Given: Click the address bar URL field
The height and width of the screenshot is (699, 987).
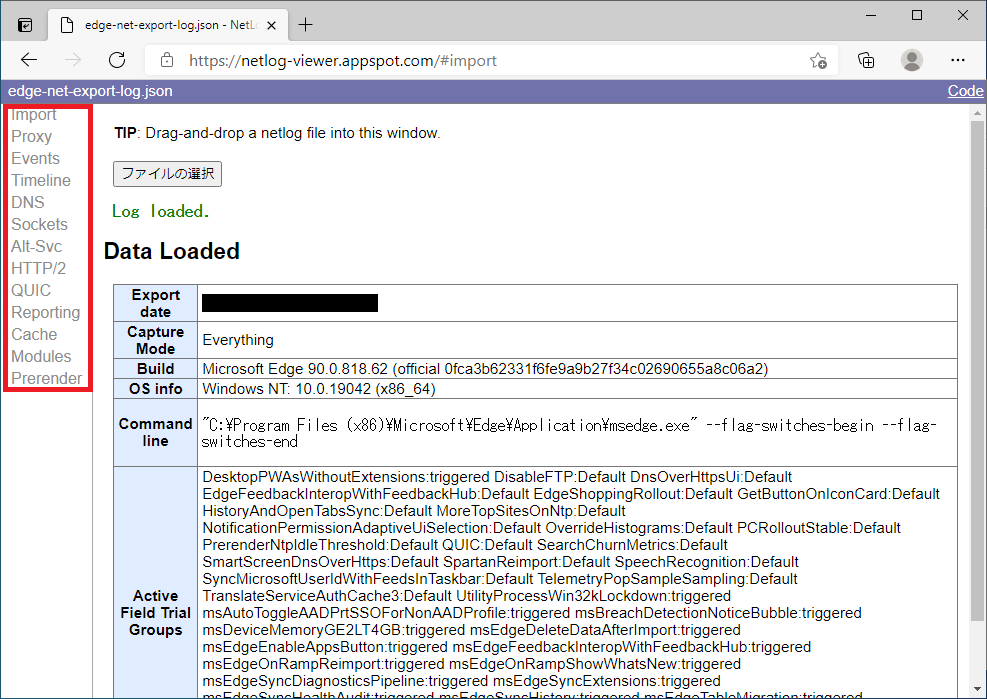Looking at the screenshot, I should tap(480, 60).
